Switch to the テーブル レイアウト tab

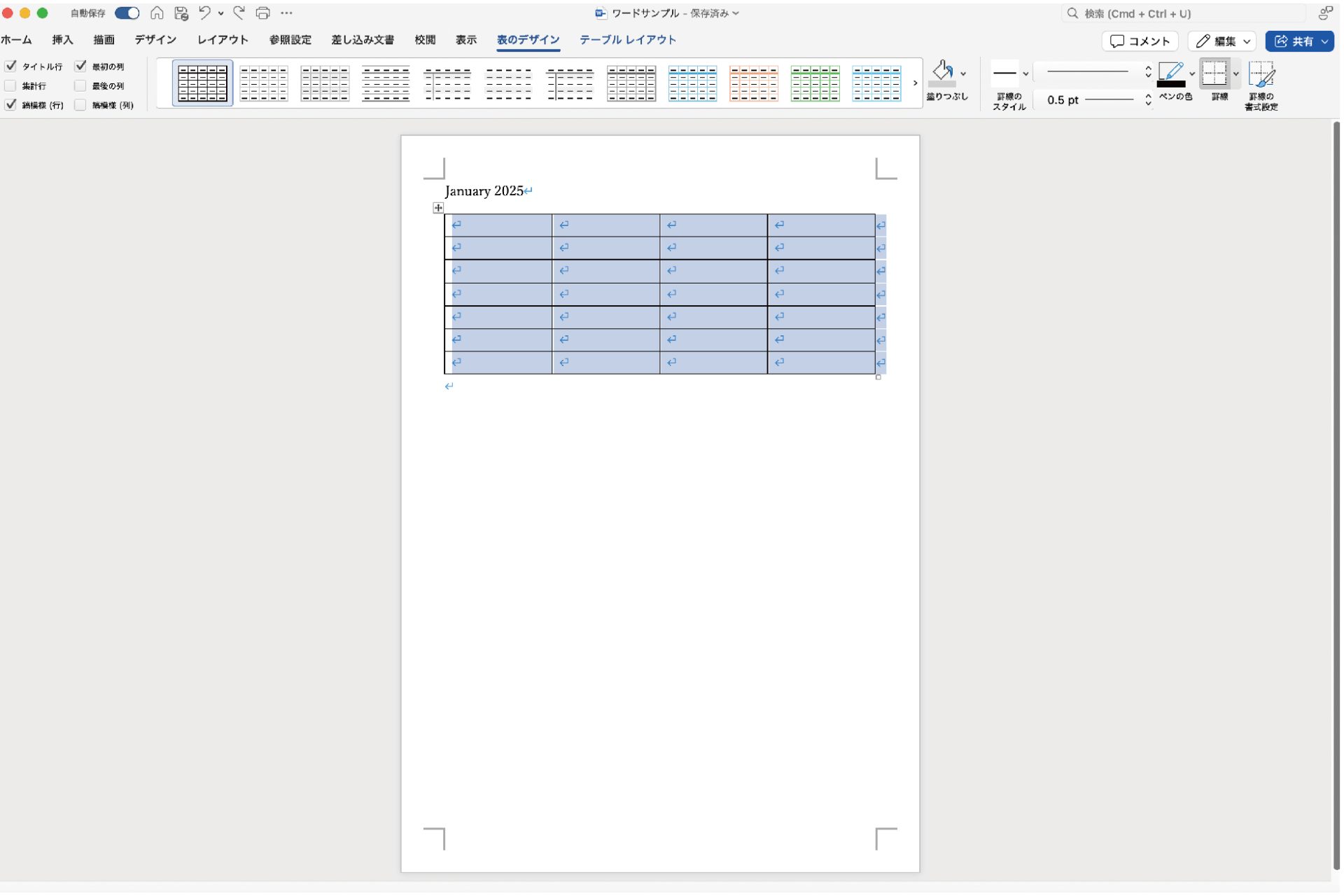(627, 40)
